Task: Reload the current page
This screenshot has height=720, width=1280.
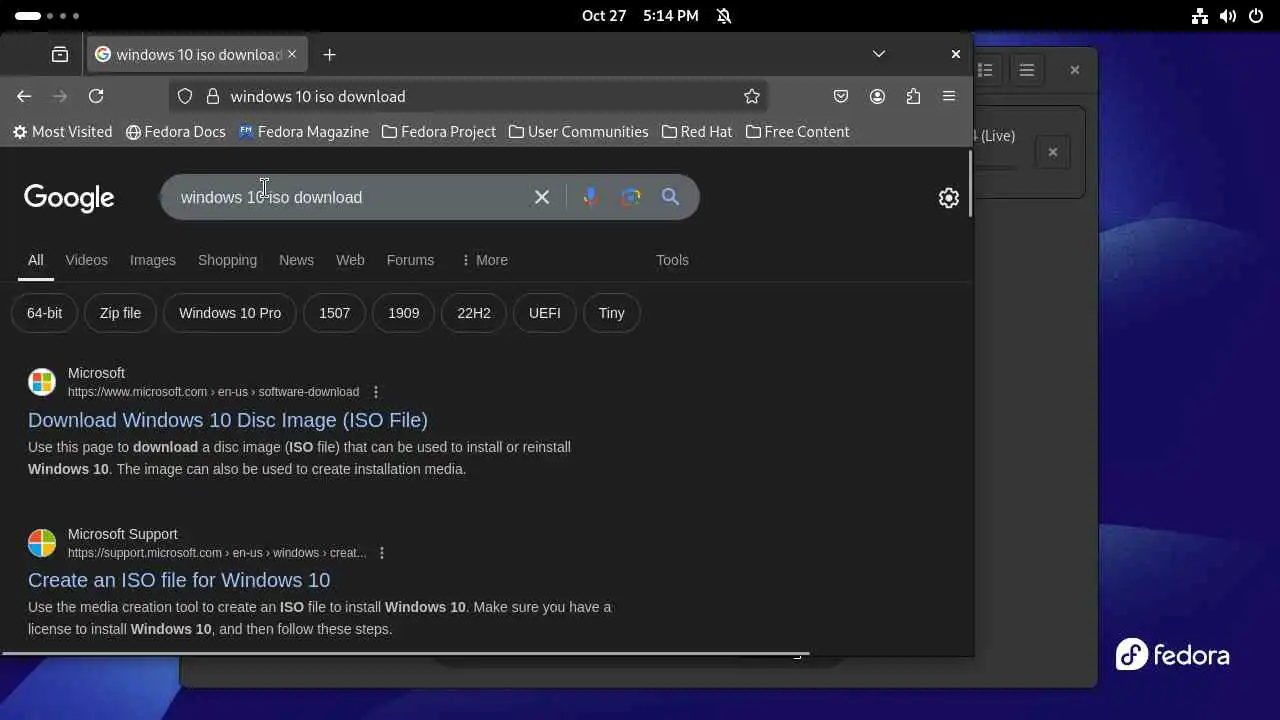Action: [96, 96]
